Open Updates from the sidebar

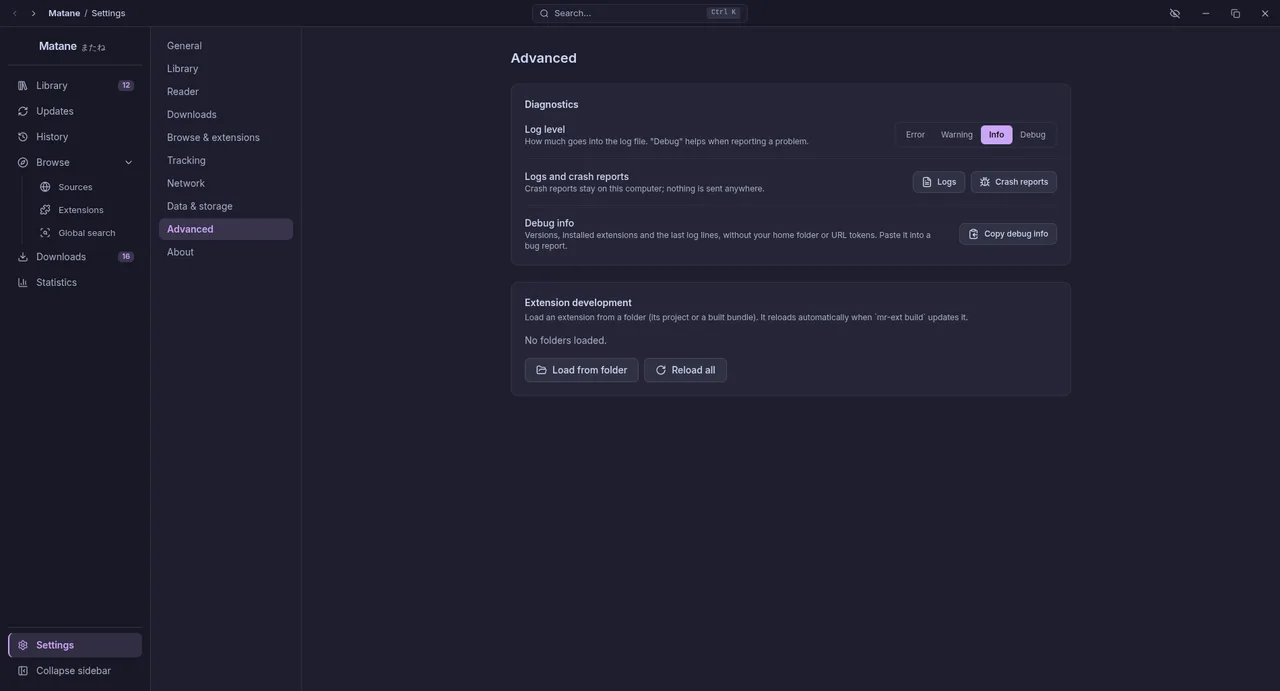75,111
